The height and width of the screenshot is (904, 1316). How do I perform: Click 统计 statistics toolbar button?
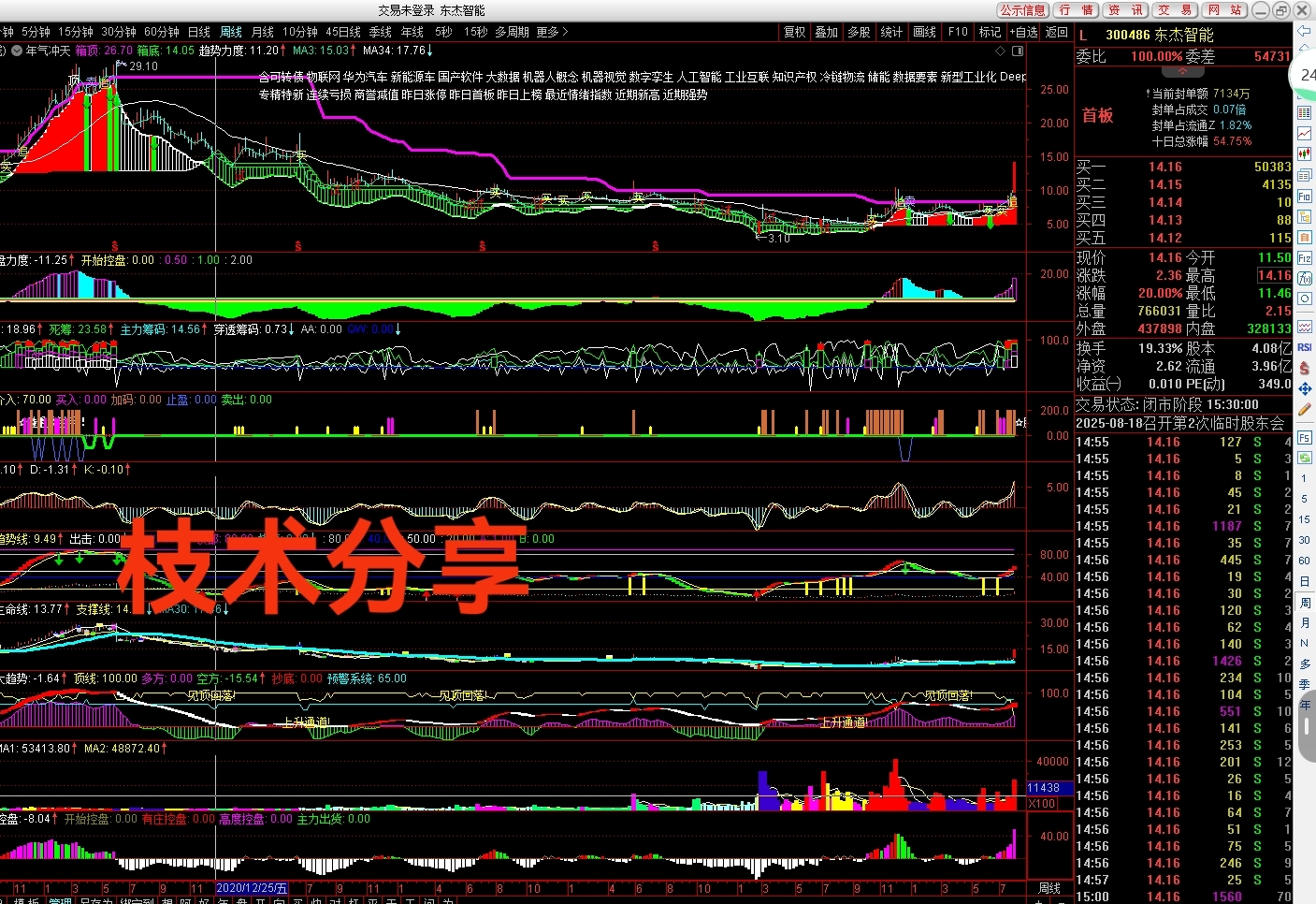891,32
